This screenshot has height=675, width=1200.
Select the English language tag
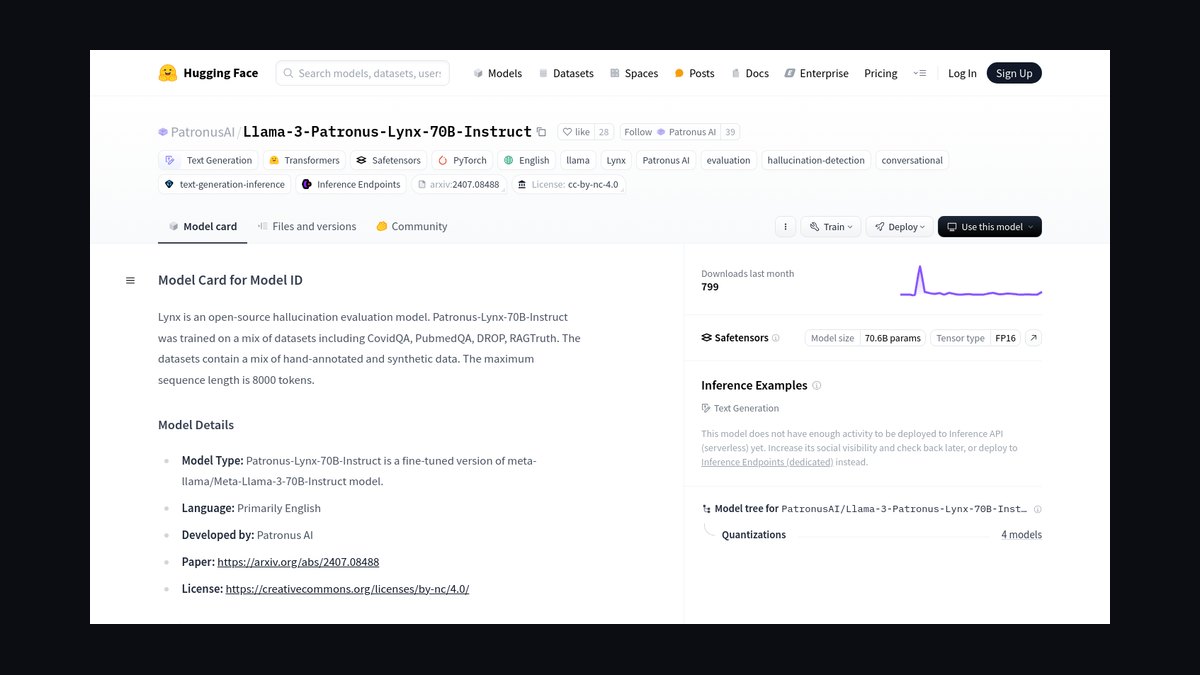click(526, 160)
